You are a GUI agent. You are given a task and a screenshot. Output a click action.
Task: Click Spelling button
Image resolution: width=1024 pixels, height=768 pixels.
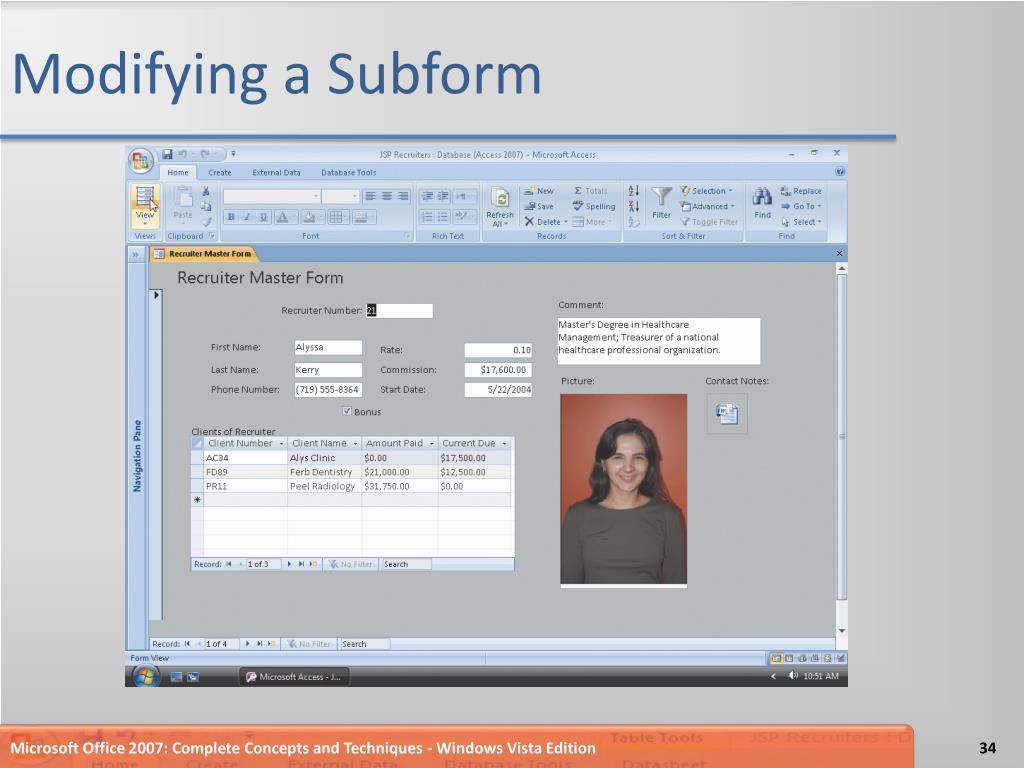click(594, 206)
